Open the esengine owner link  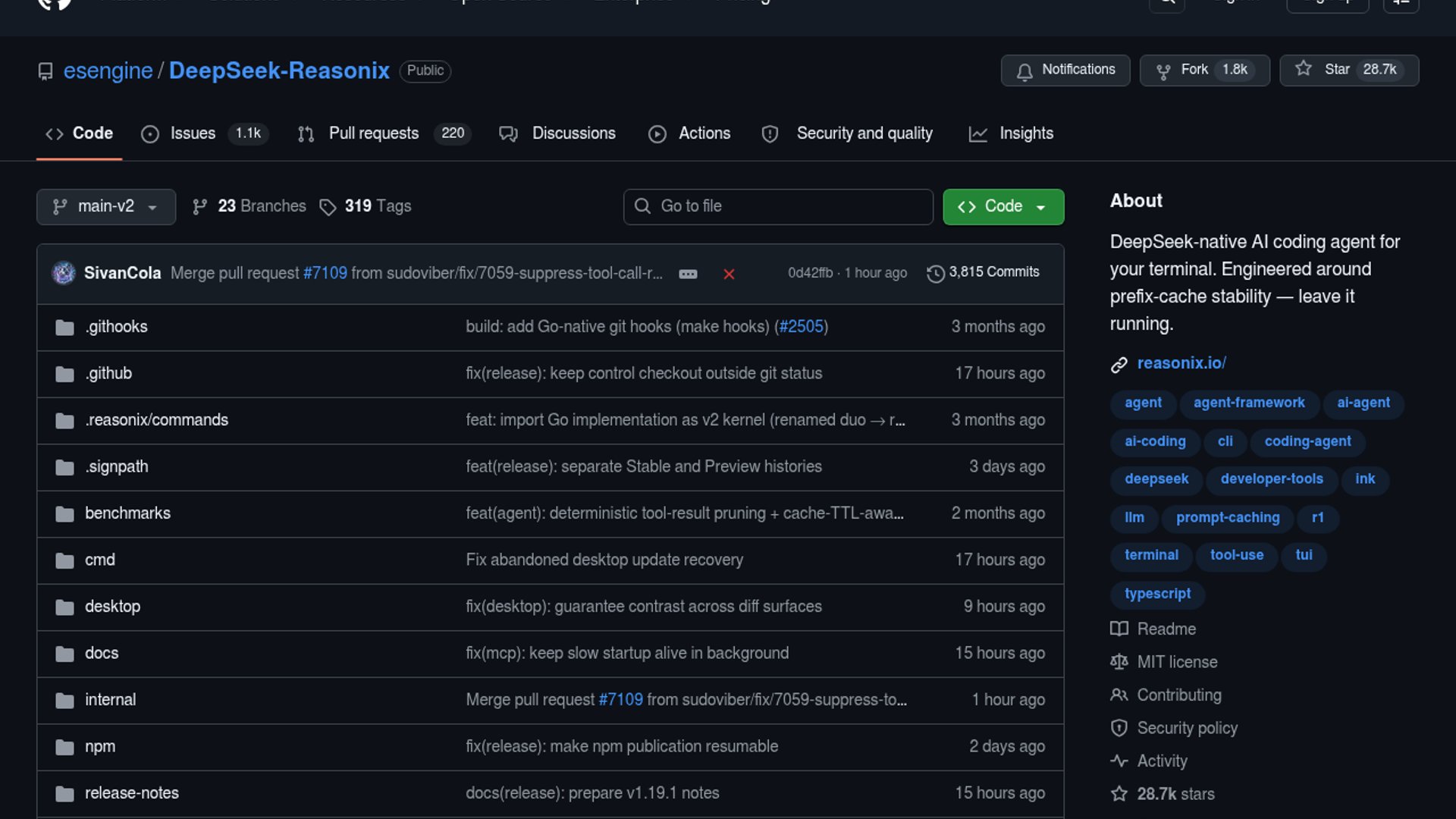pos(108,71)
